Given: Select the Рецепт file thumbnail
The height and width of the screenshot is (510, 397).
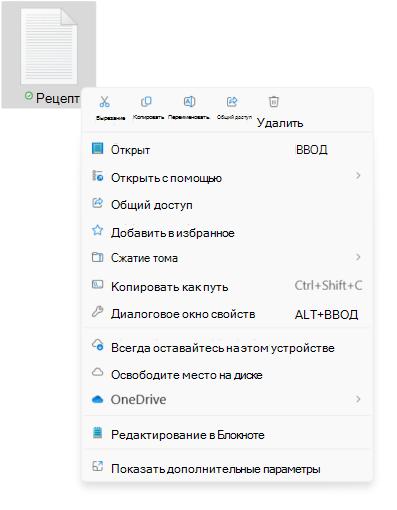Looking at the screenshot, I should point(49,46).
